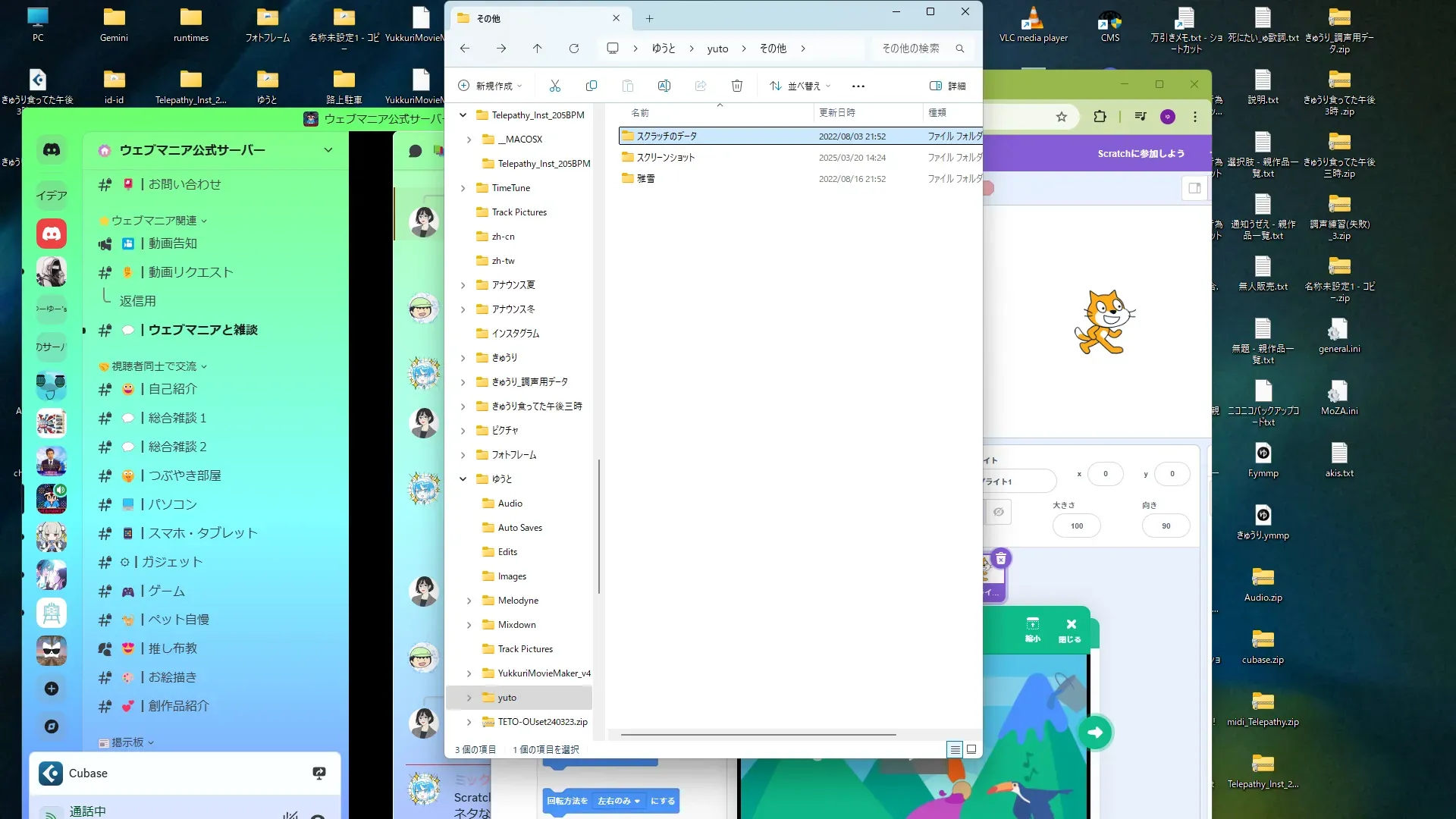Click the Delete trash icon in Explorer toolbar

(737, 86)
